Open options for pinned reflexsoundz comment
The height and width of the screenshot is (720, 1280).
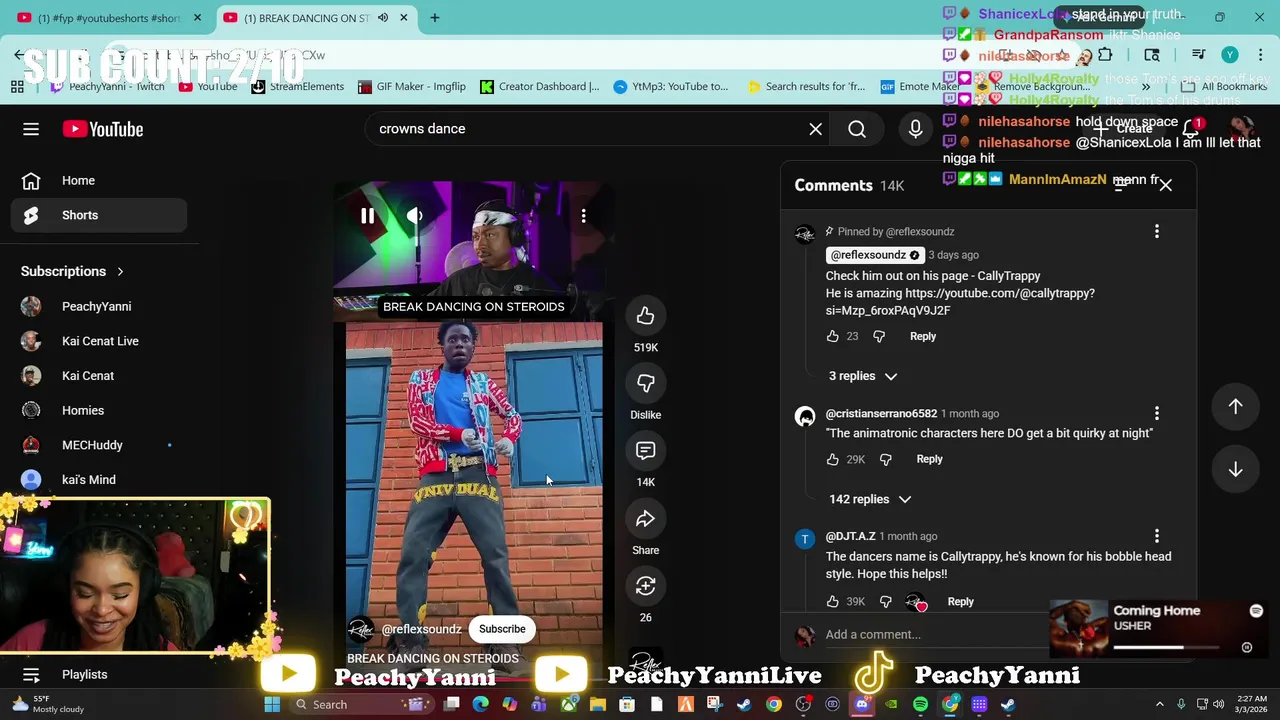pyautogui.click(x=1157, y=232)
